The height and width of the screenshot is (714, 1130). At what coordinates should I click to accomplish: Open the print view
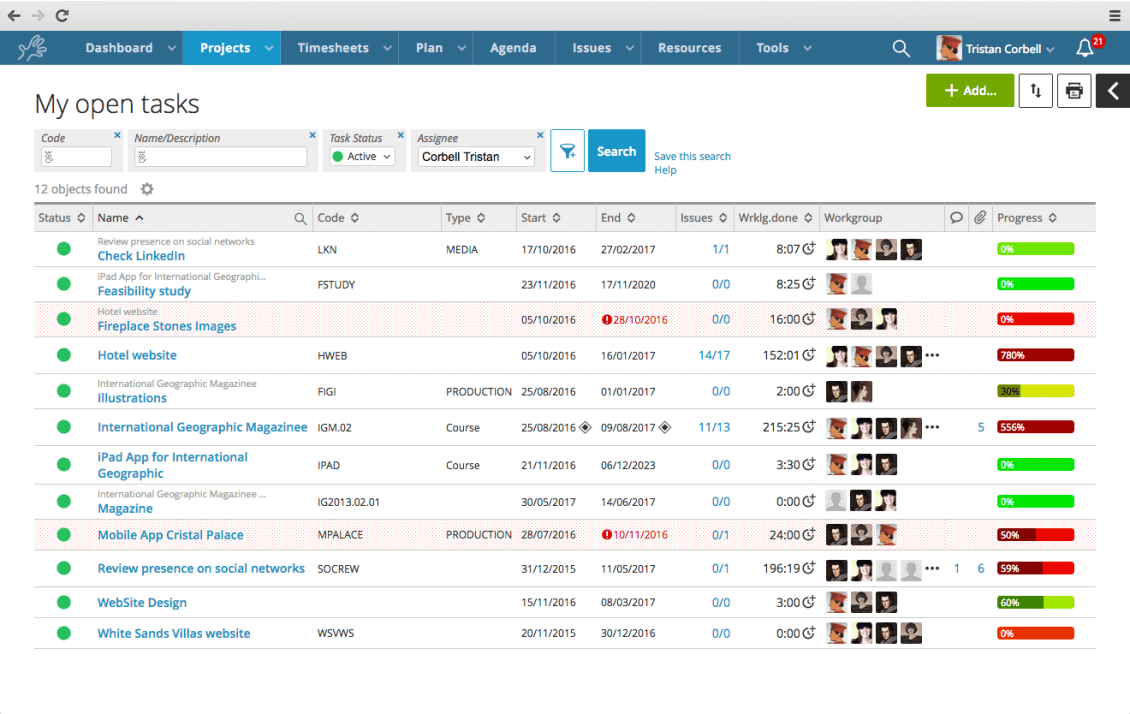pyautogui.click(x=1074, y=91)
